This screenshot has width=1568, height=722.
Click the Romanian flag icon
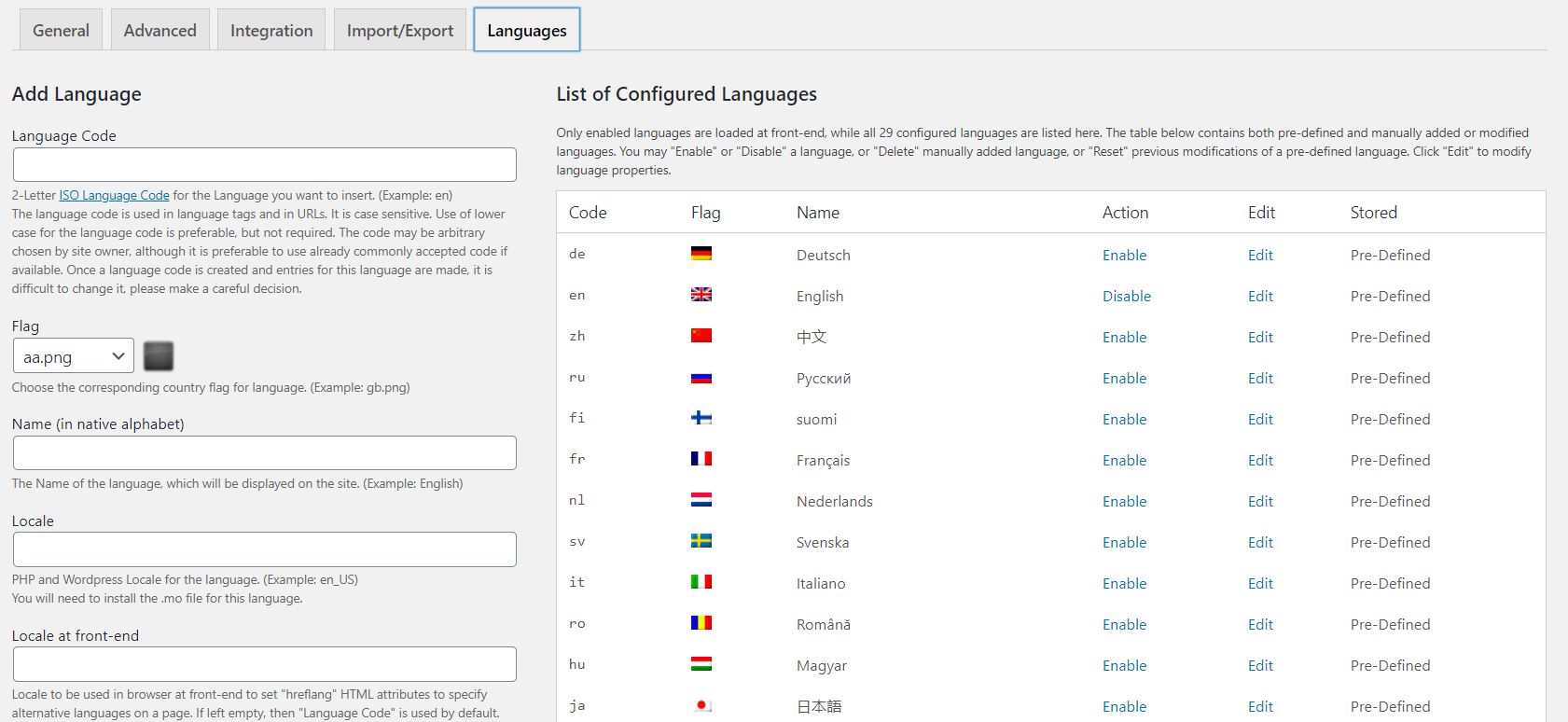click(x=701, y=623)
